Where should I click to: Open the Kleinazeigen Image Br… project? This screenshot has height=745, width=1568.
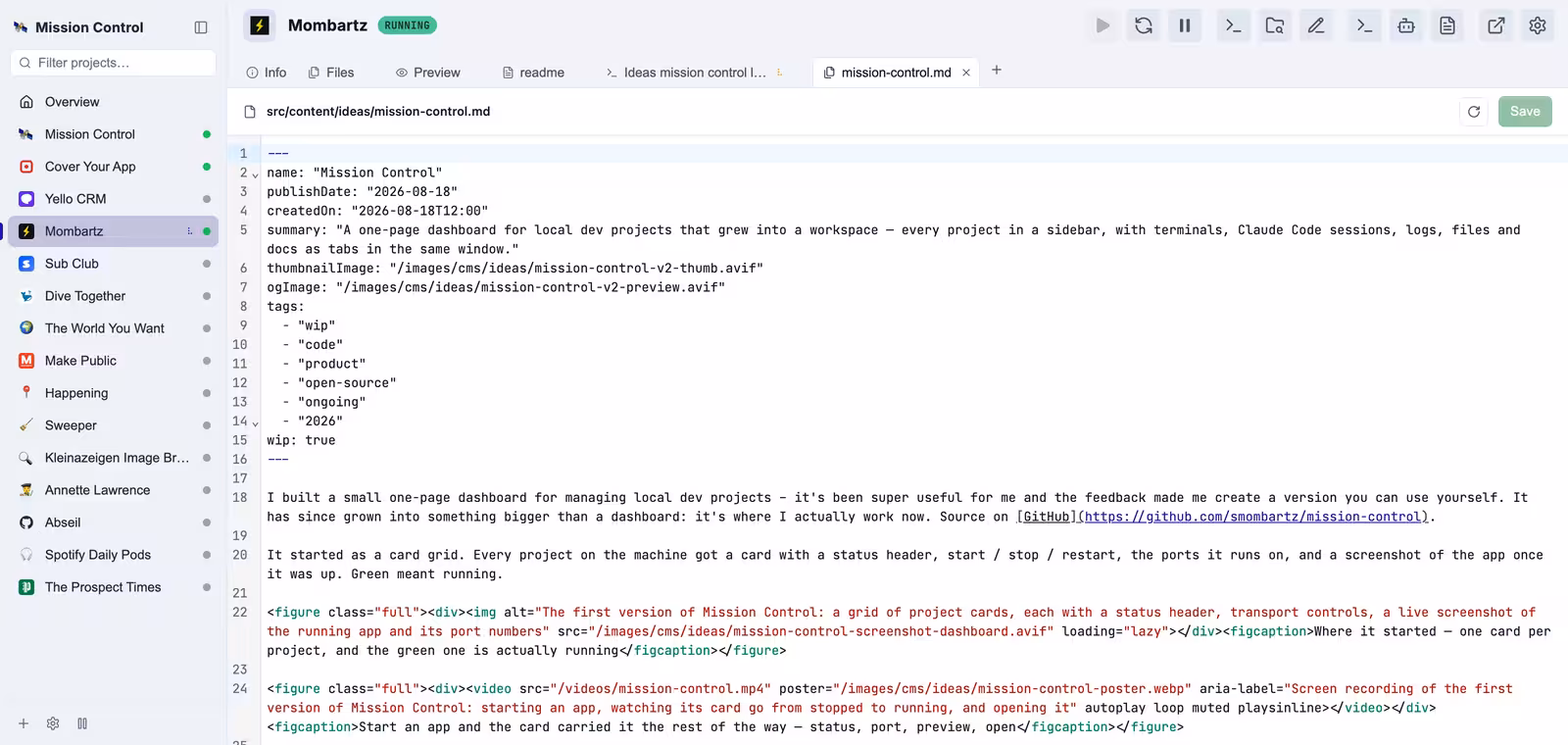click(x=113, y=458)
